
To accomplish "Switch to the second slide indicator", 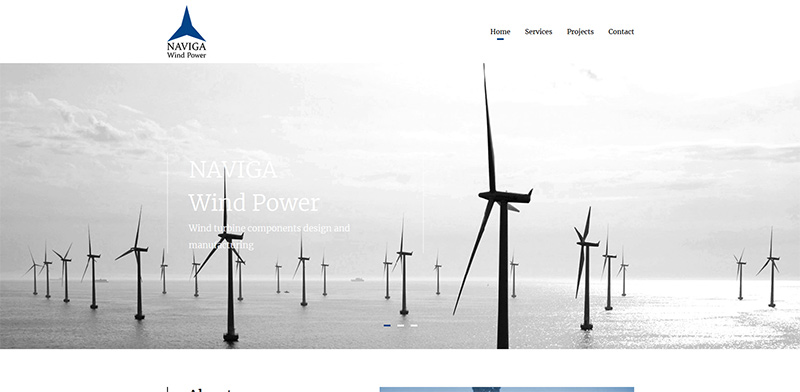I will click(x=401, y=325).
